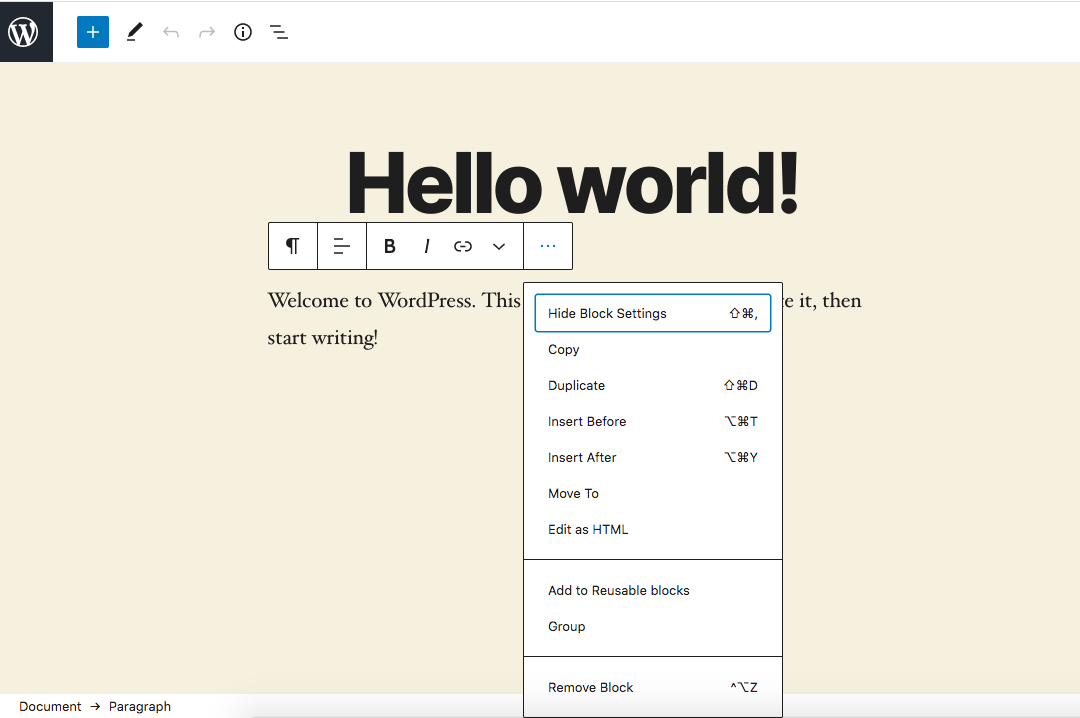Open the block more options menu
The image size is (1080, 718).
[x=548, y=246]
